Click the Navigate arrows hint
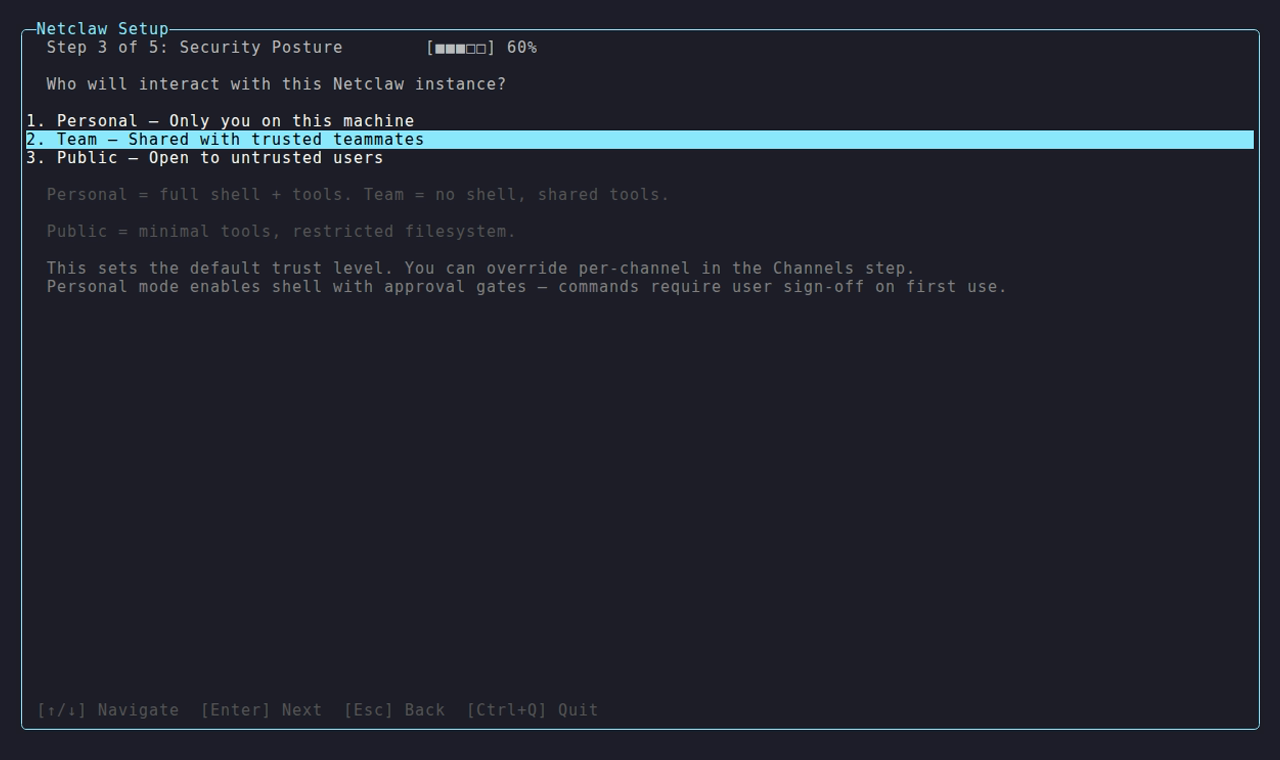 (x=108, y=710)
